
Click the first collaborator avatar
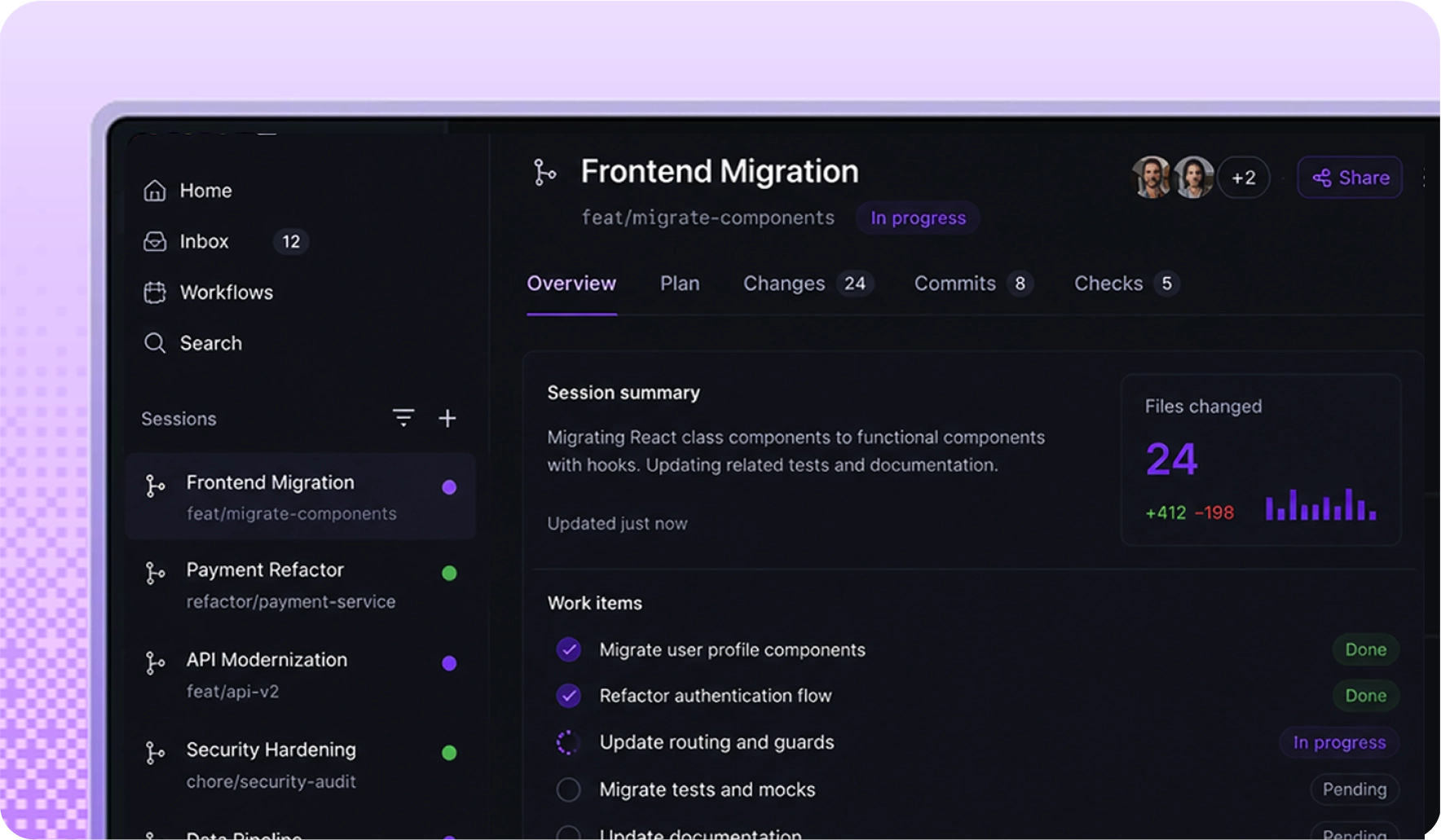coord(1152,178)
